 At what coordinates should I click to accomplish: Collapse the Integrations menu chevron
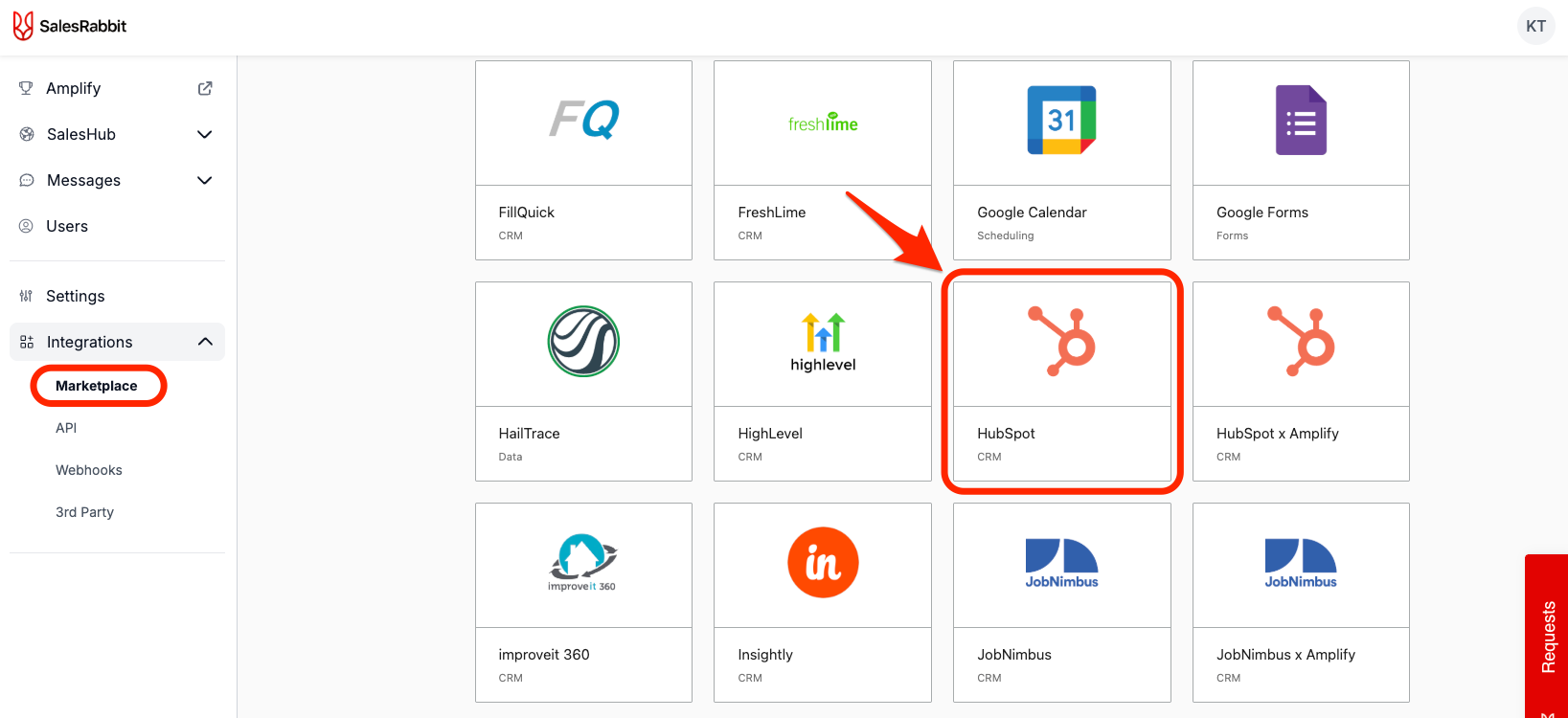pyautogui.click(x=205, y=342)
